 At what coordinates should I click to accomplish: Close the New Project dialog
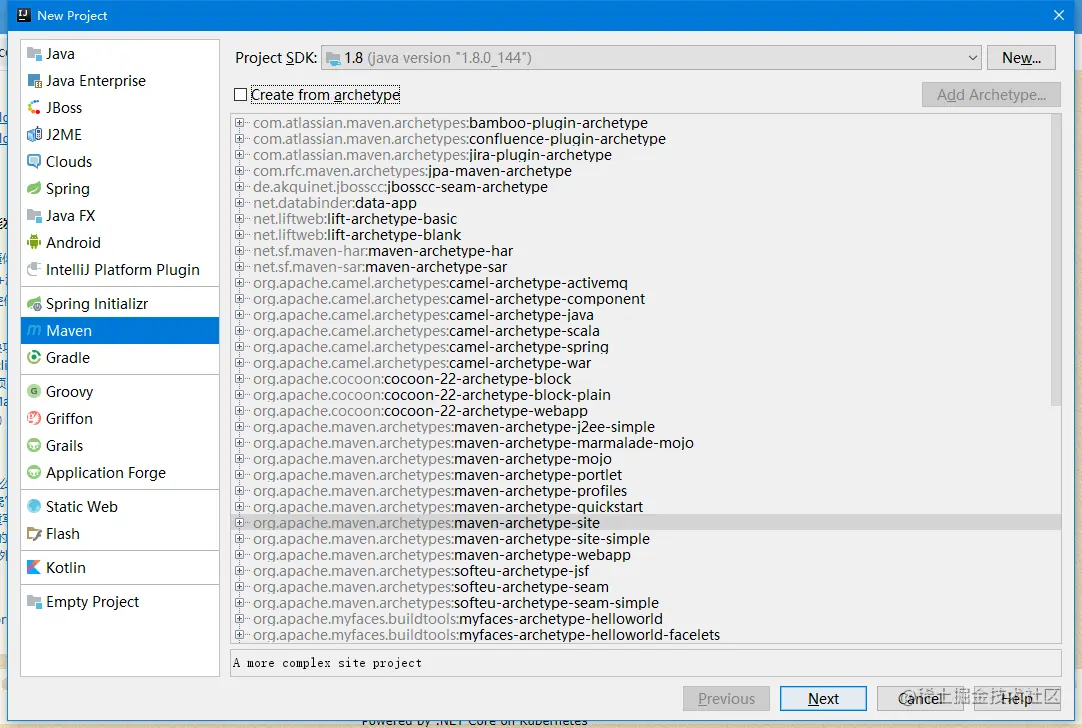tap(1059, 15)
